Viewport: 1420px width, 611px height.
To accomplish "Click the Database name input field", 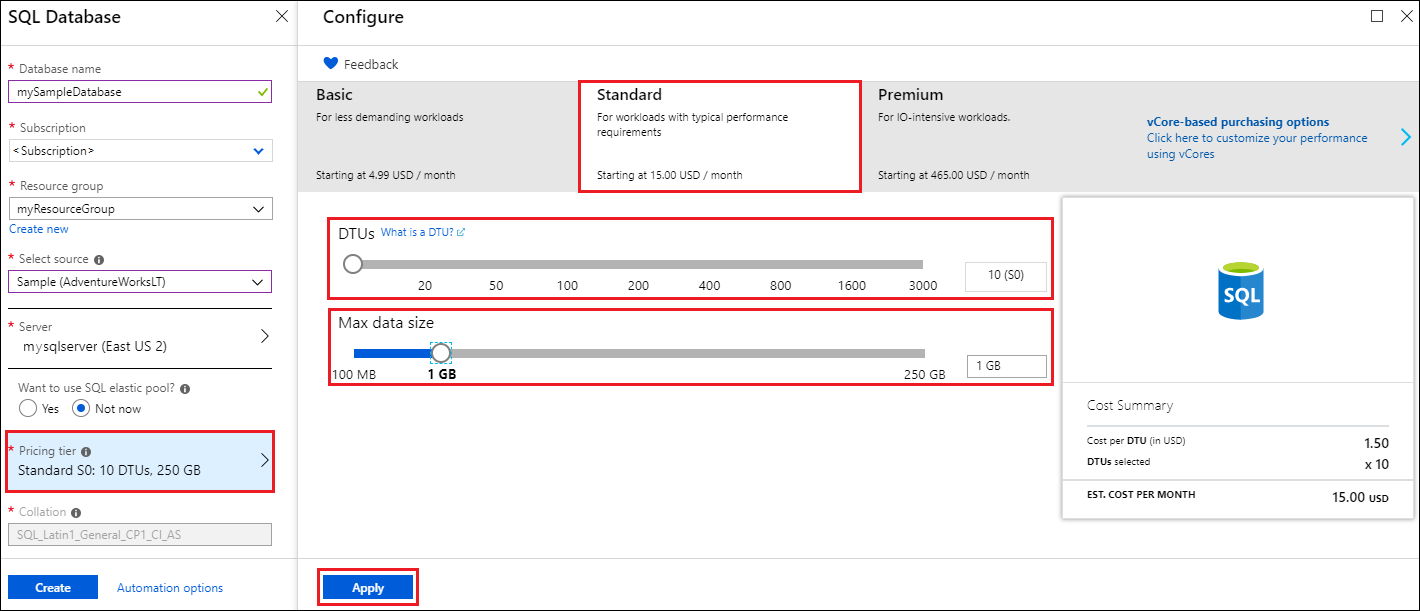I will click(140, 91).
